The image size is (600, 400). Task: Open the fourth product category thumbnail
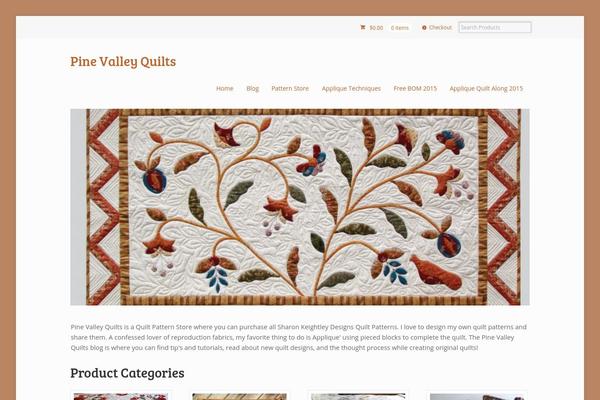[x=477, y=396]
